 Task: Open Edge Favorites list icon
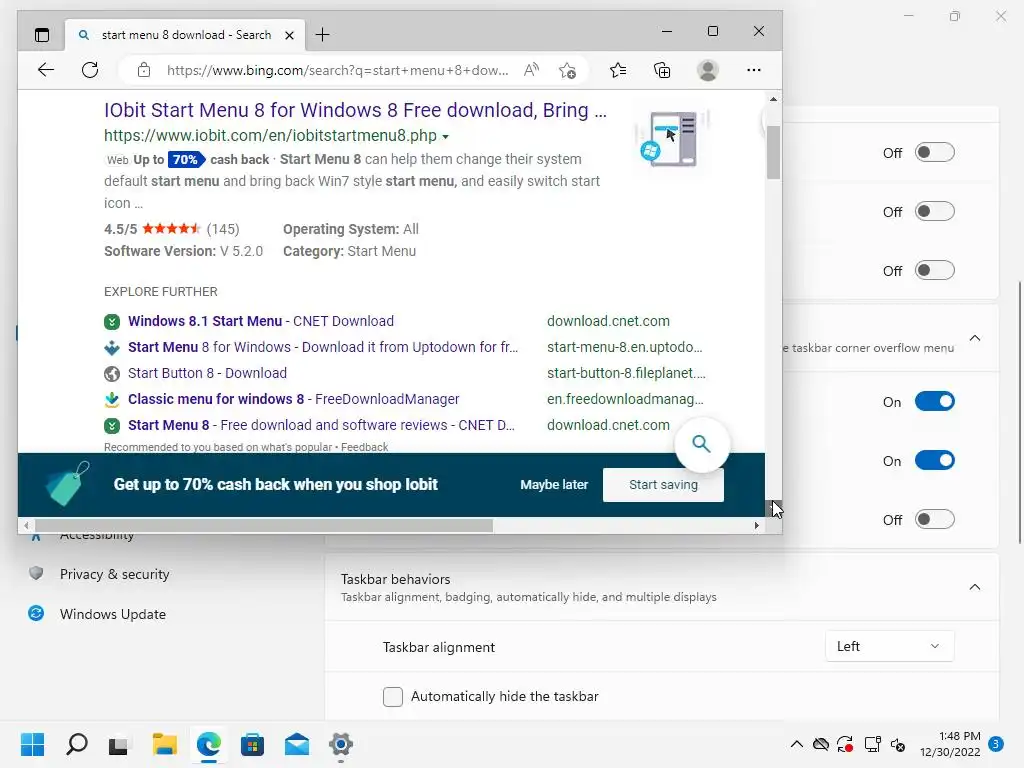point(618,70)
